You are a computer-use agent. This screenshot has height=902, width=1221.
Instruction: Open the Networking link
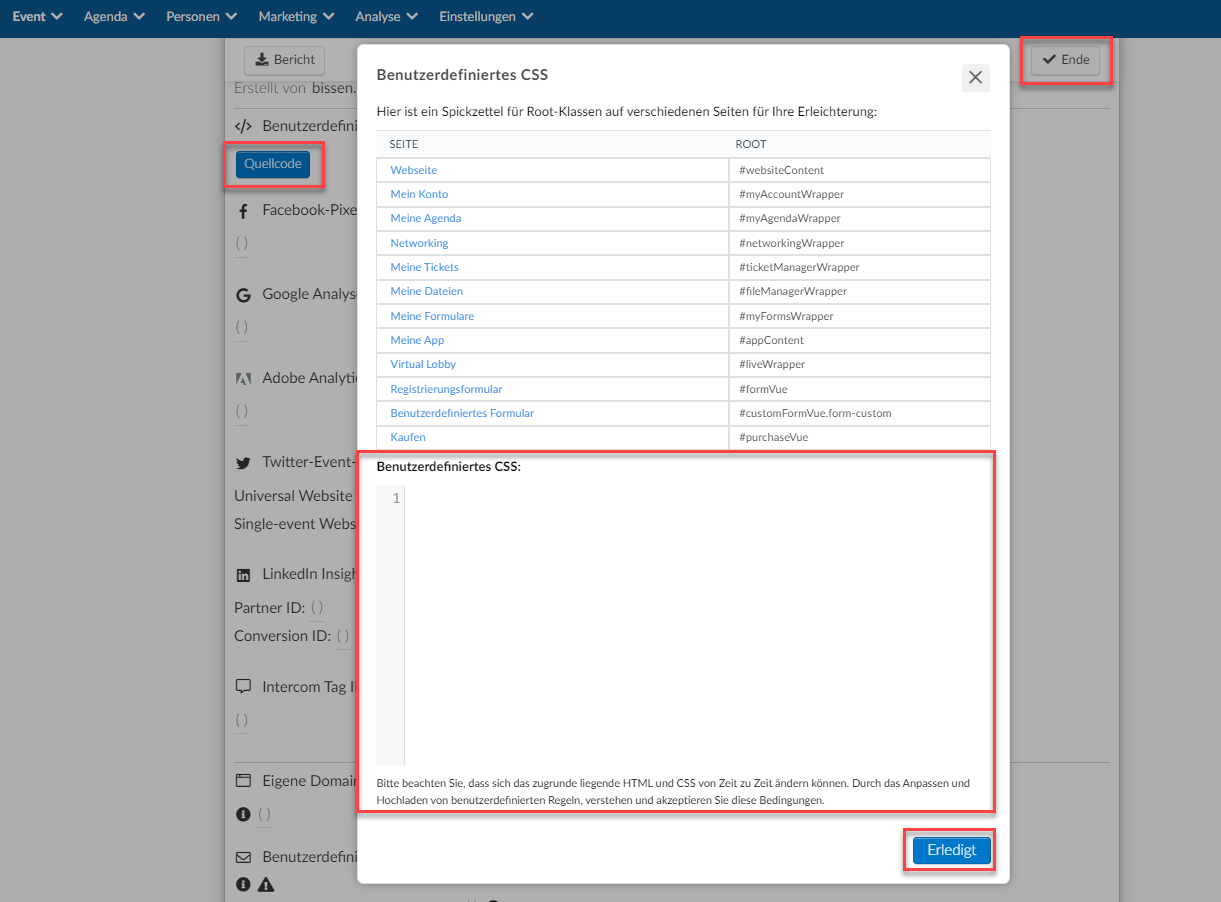point(419,243)
